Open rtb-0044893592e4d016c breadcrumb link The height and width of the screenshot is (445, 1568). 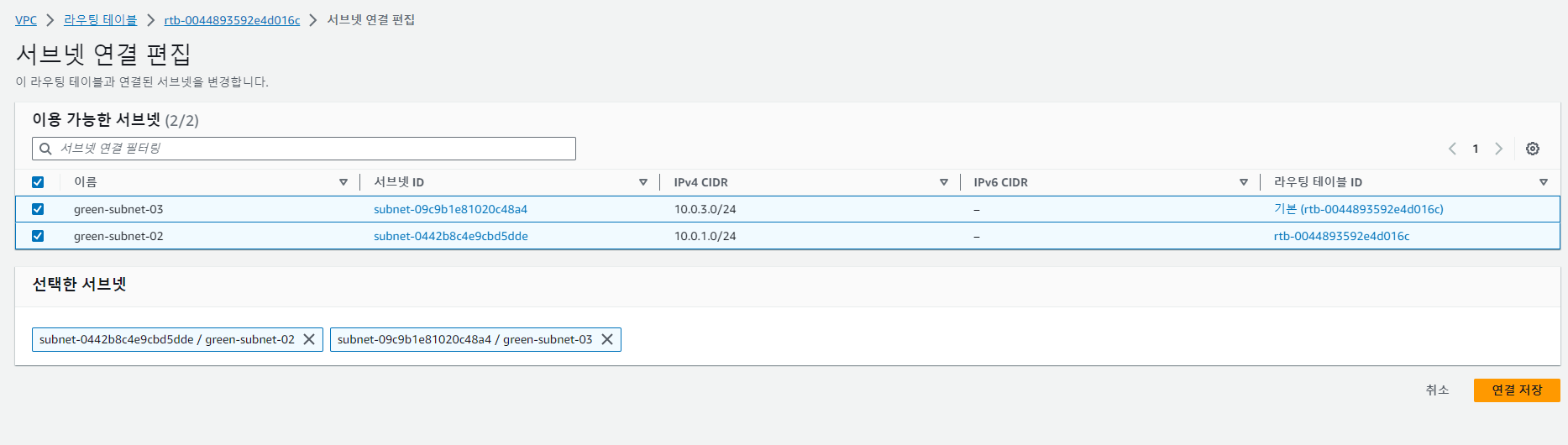tap(232, 20)
